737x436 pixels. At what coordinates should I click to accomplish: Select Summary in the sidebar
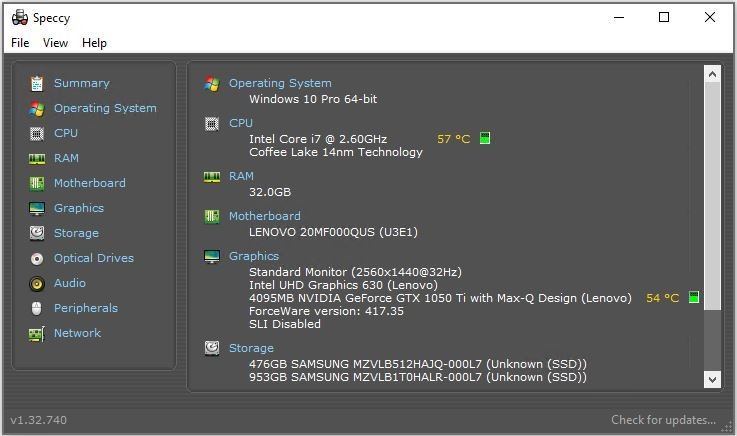[82, 83]
